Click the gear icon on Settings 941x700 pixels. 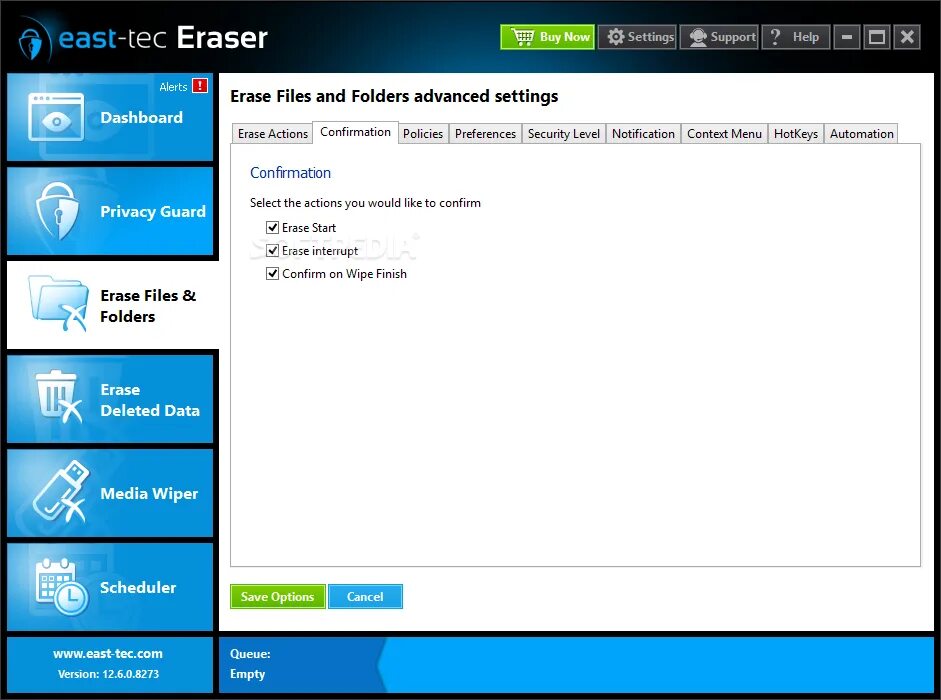[616, 37]
